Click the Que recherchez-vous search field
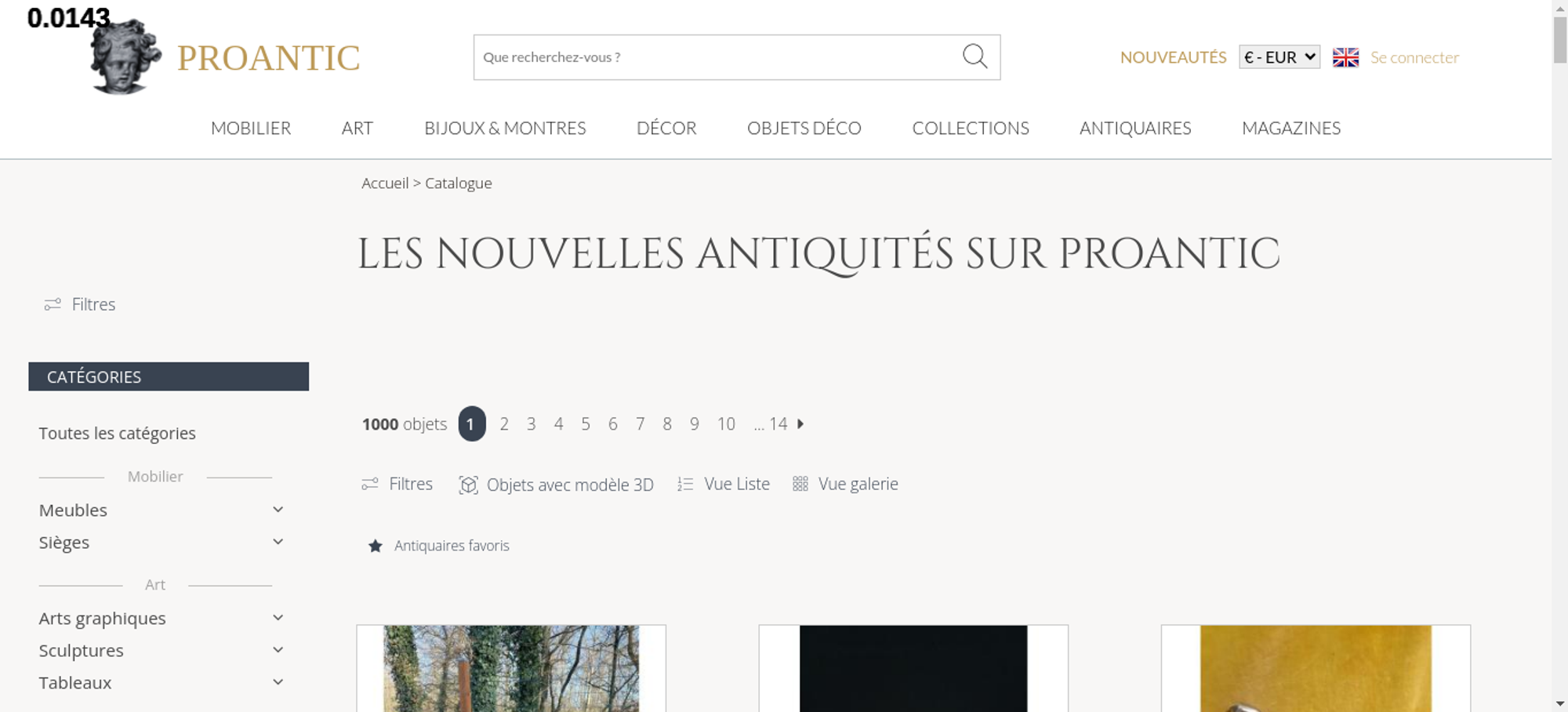This screenshot has height=712, width=1568. 717,57
